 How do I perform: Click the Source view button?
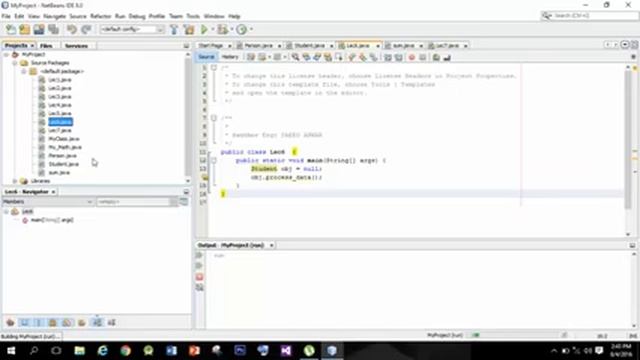(206, 57)
